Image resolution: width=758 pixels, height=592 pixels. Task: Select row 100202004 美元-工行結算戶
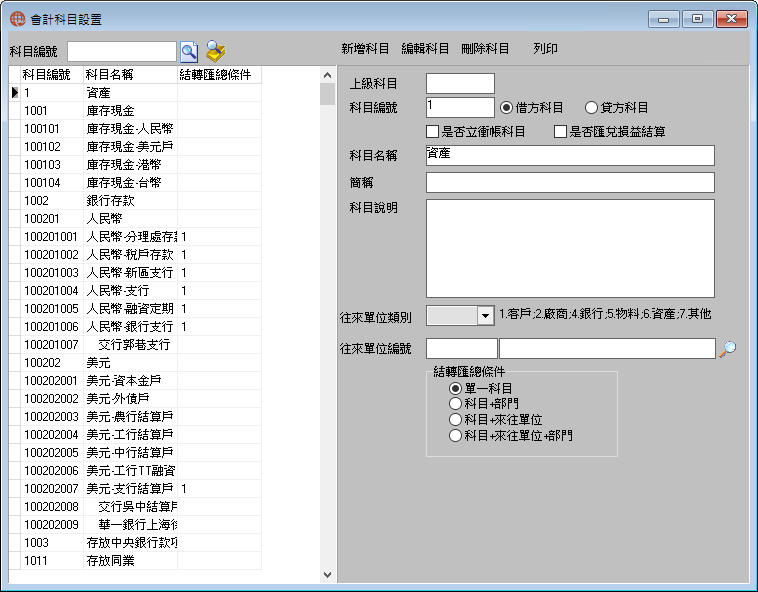(x=135, y=434)
